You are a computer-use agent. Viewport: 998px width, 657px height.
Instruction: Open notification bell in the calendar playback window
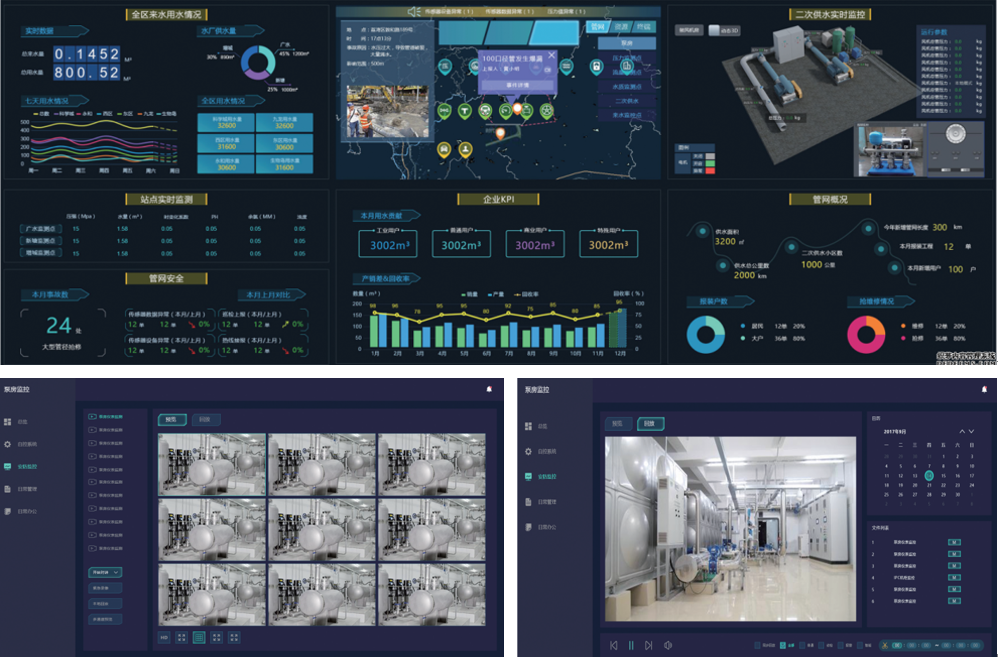984,389
